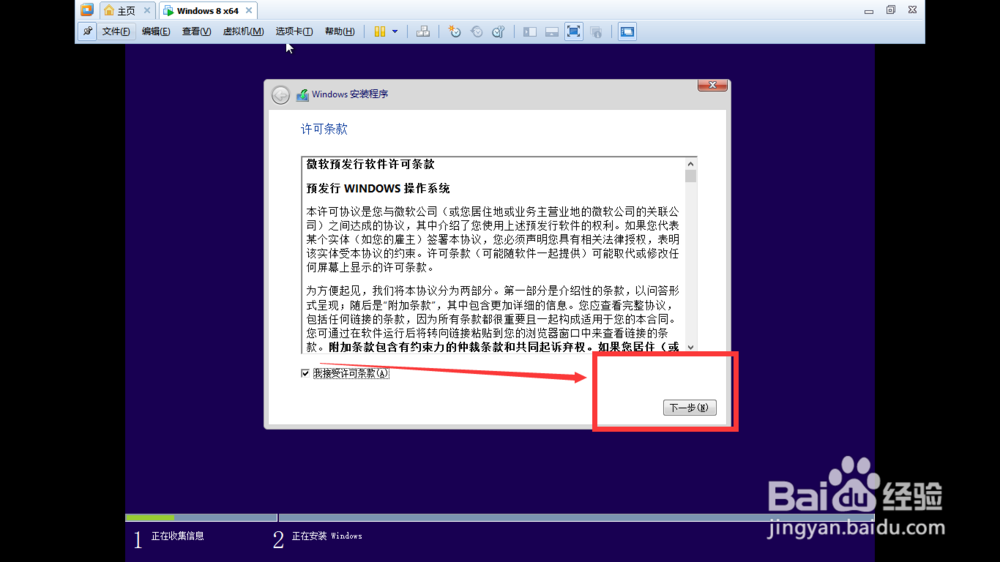This screenshot has width=1000, height=562.
Task: Take a snapshot of the virtual machine
Action: (455, 31)
